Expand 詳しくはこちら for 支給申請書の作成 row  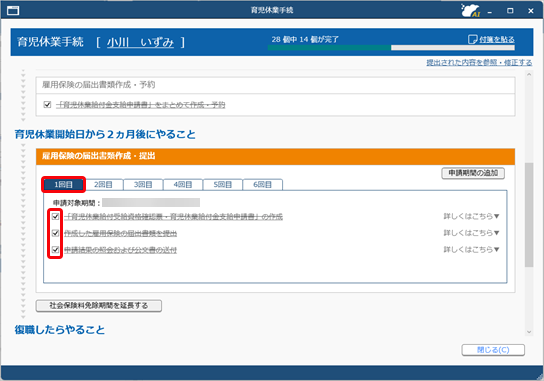pyautogui.click(x=471, y=217)
